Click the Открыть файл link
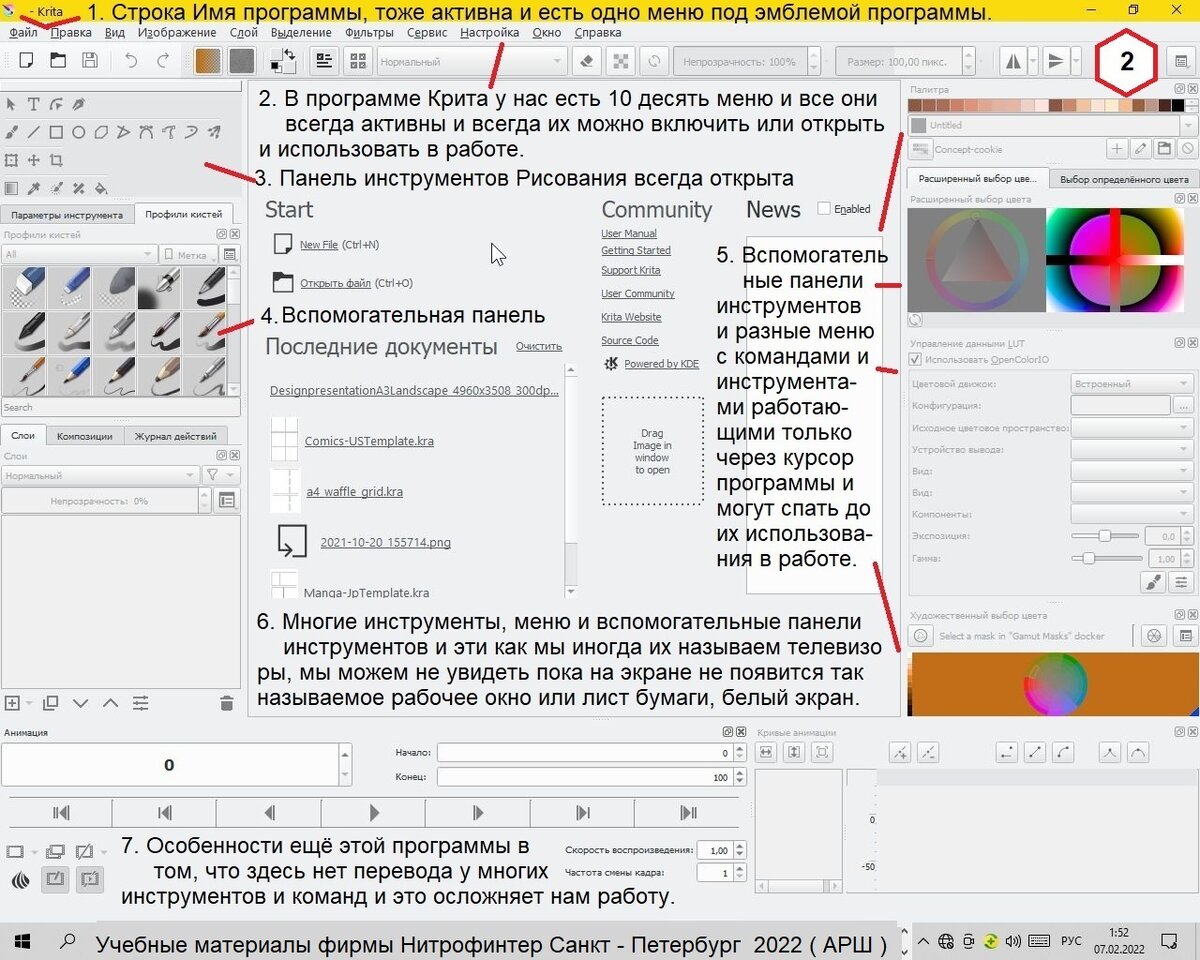Viewport: 1200px width, 960px height. pos(335,283)
